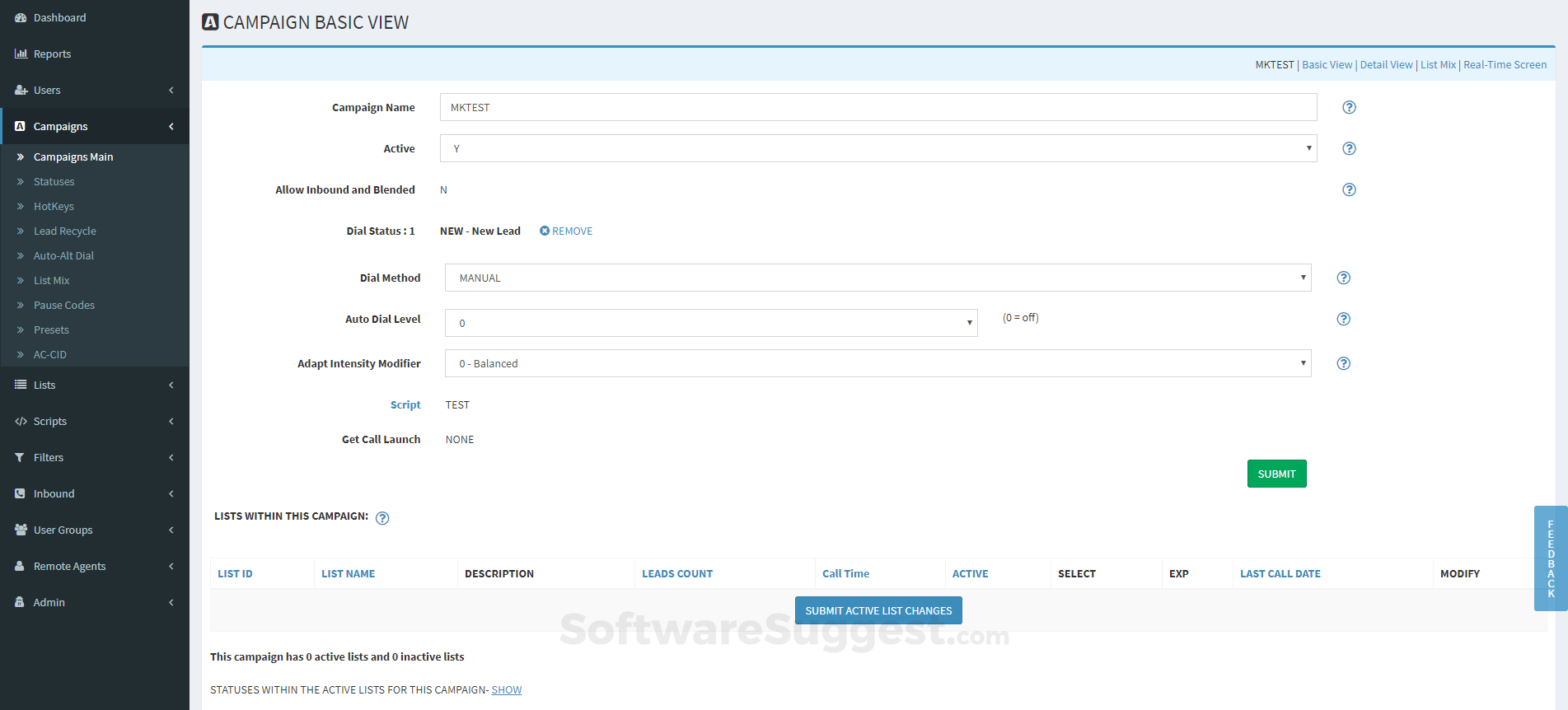Click the green Submit button
This screenshot has width=1568, height=710.
1276,474
